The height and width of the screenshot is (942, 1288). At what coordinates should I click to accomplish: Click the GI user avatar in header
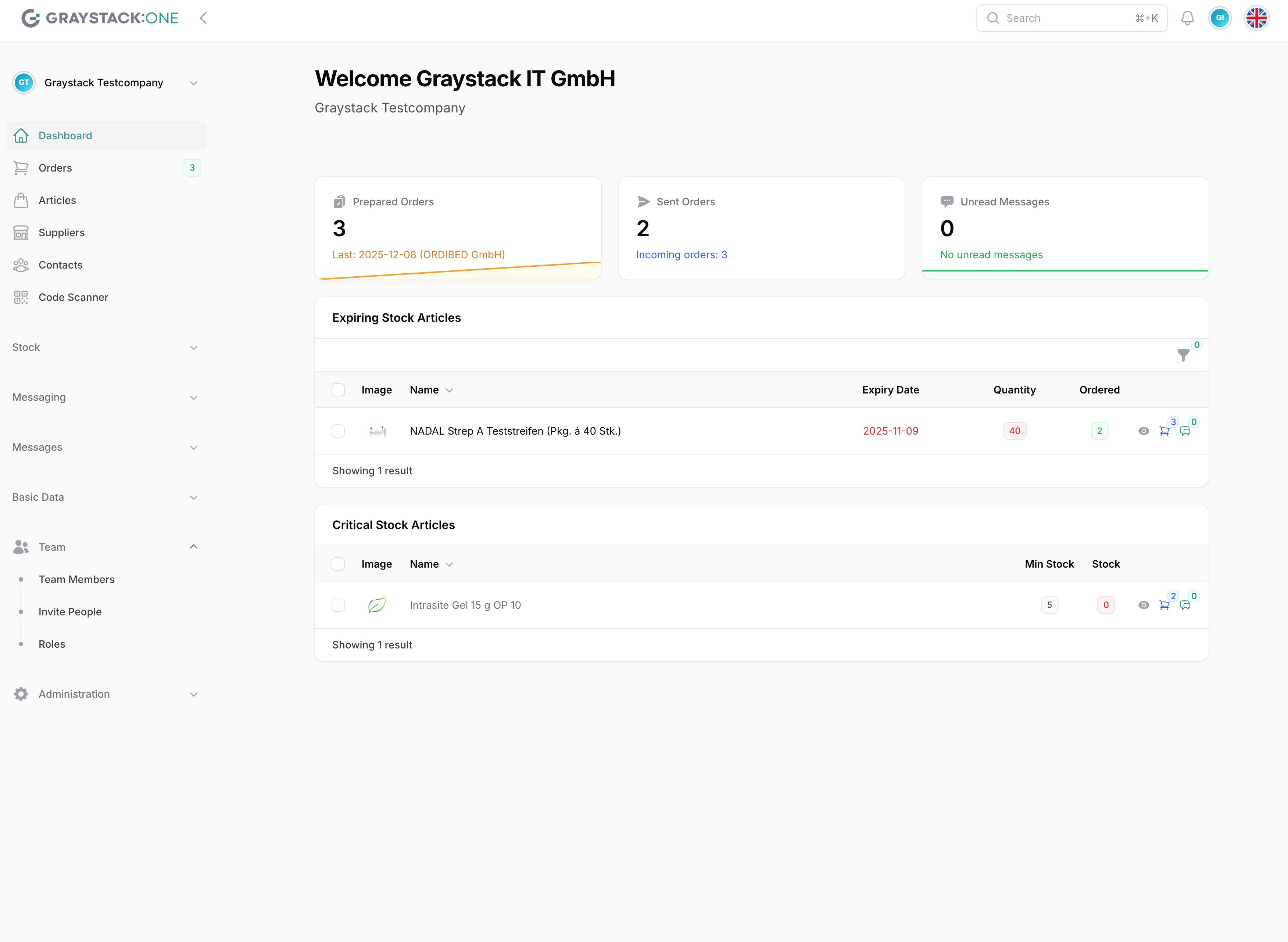pos(1220,18)
